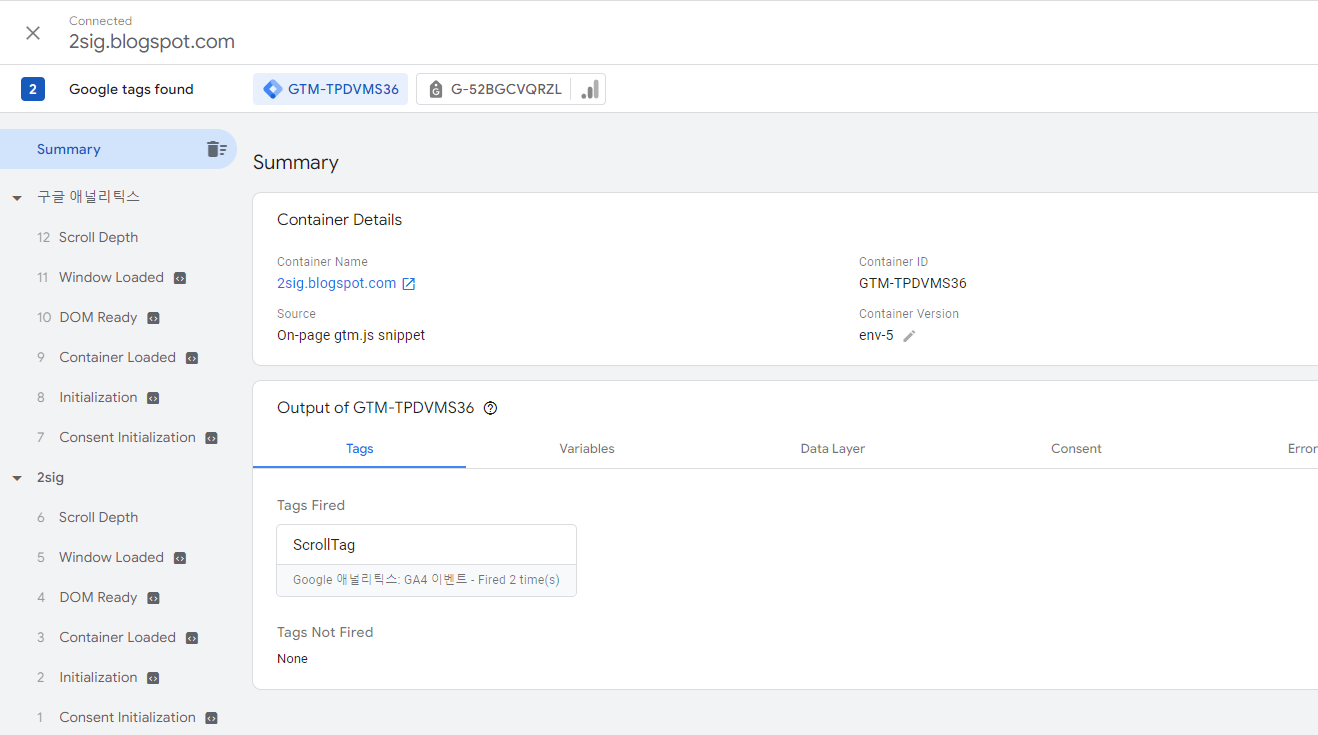1318x735 pixels.
Task: Click the blue badge showing 2 tags
Action: pyautogui.click(x=33, y=89)
